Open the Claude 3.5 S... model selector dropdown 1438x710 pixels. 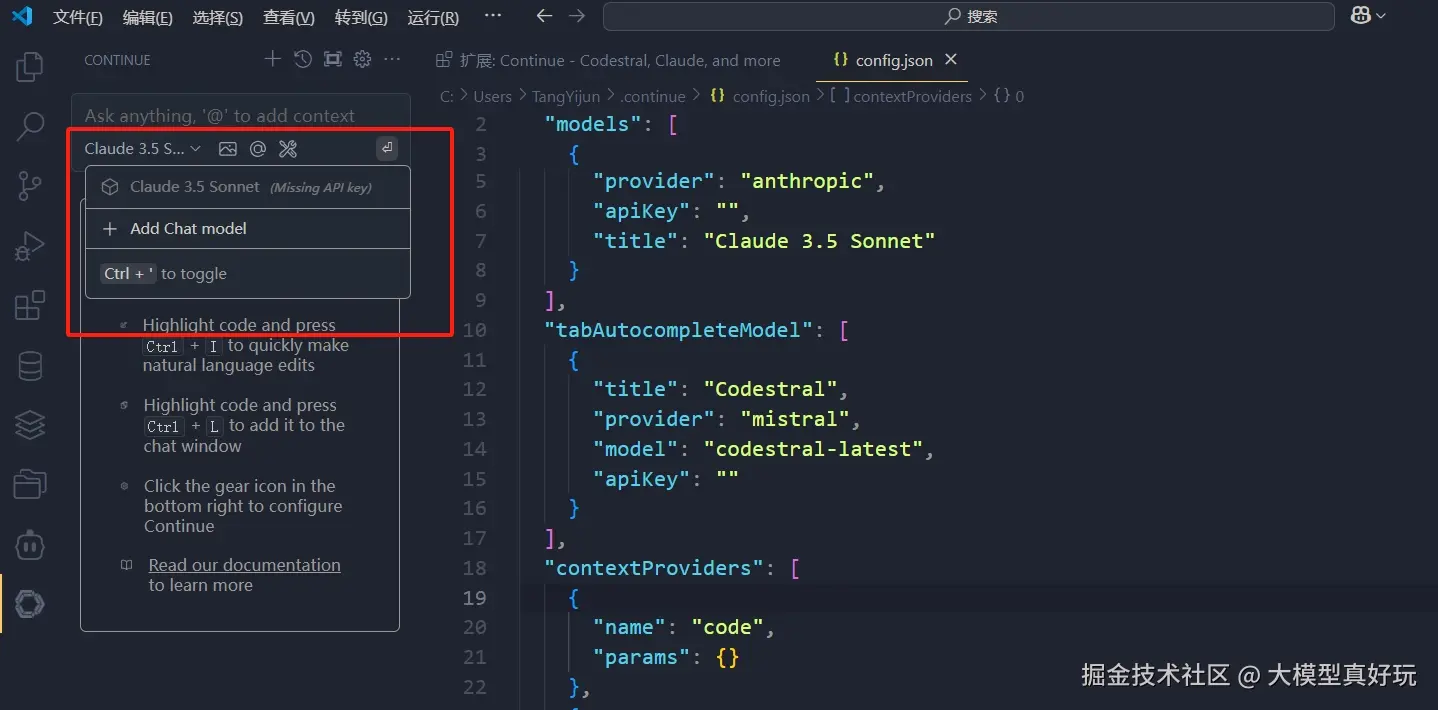coord(143,149)
